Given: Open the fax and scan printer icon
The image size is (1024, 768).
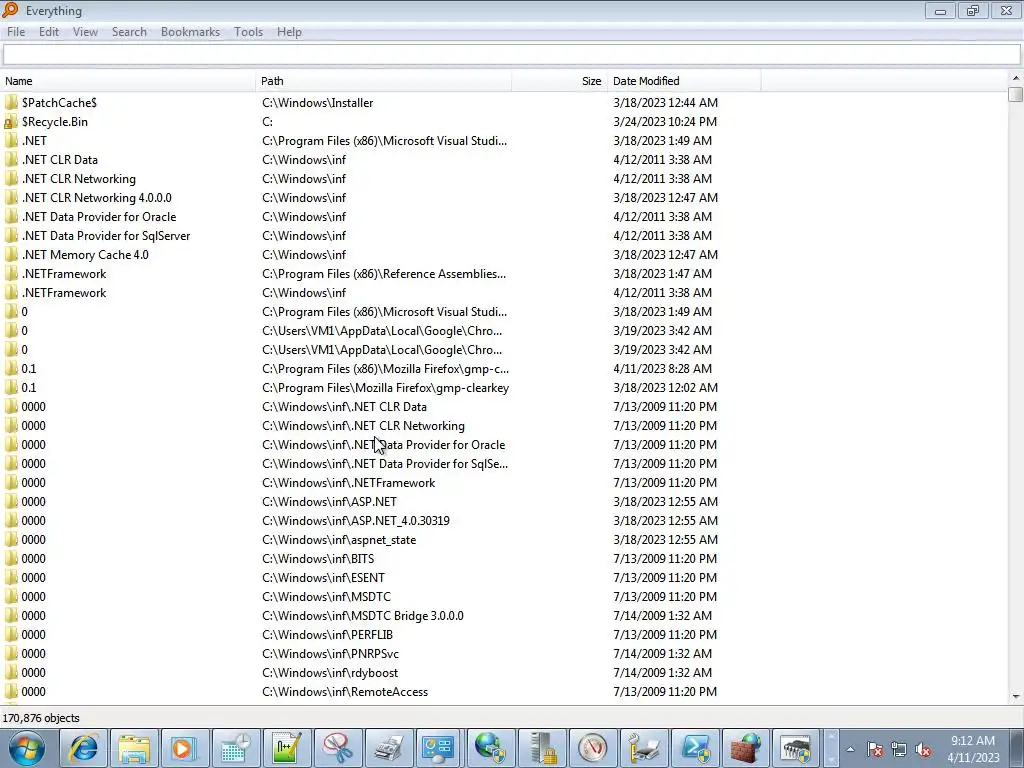Looking at the screenshot, I should click(389, 748).
